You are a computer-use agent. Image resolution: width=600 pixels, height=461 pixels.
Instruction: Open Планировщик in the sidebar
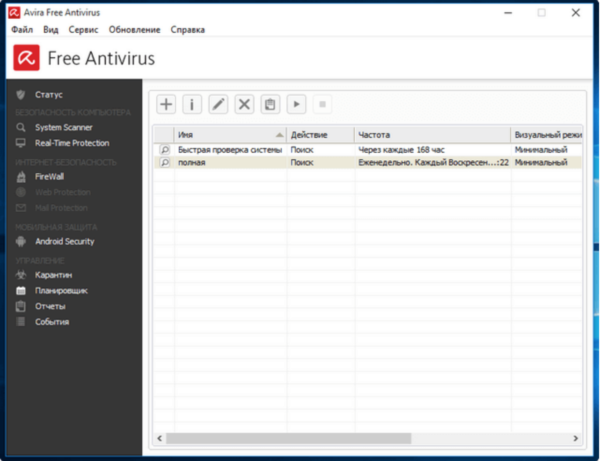(61, 290)
